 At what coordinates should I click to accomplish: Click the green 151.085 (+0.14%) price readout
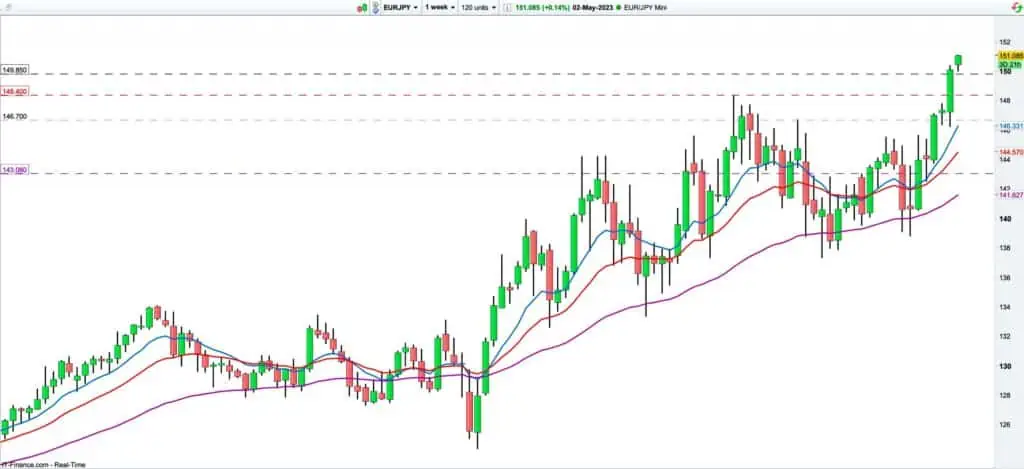(543, 8)
